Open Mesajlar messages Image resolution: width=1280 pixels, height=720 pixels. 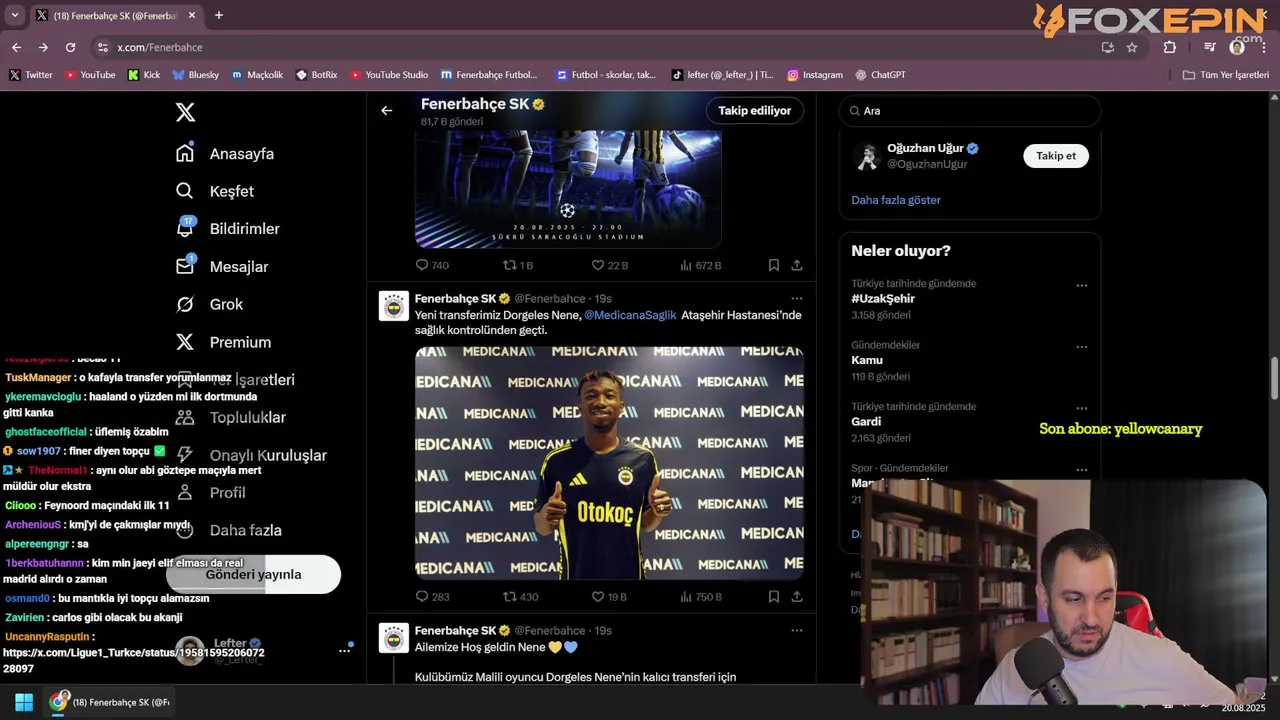pos(222,267)
